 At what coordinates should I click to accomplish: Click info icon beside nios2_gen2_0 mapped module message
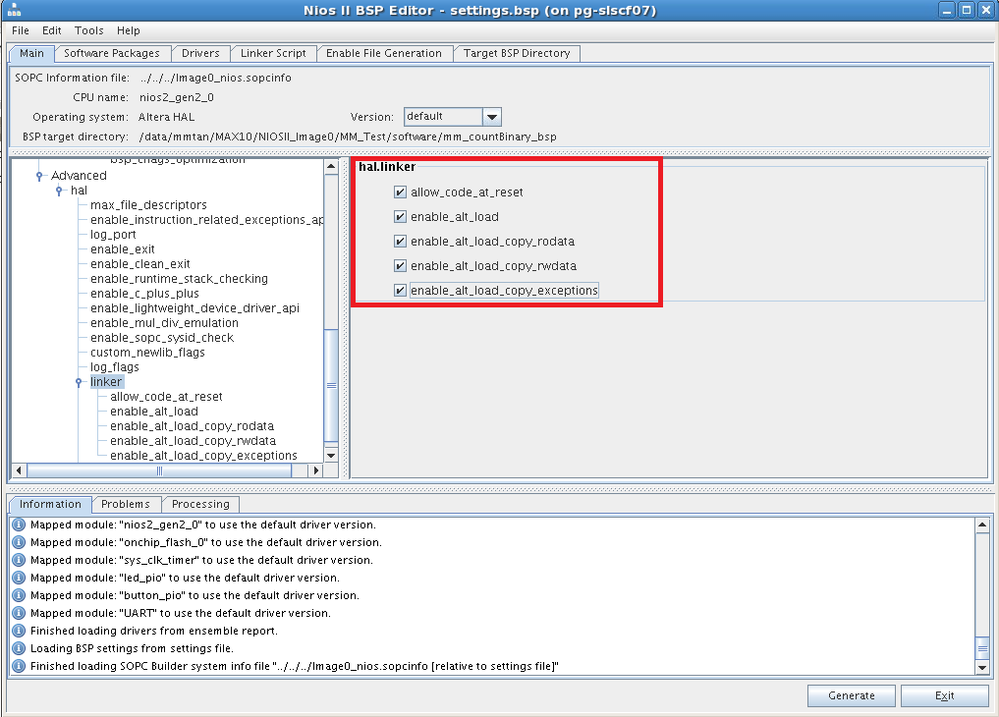pyautogui.click(x=18, y=525)
